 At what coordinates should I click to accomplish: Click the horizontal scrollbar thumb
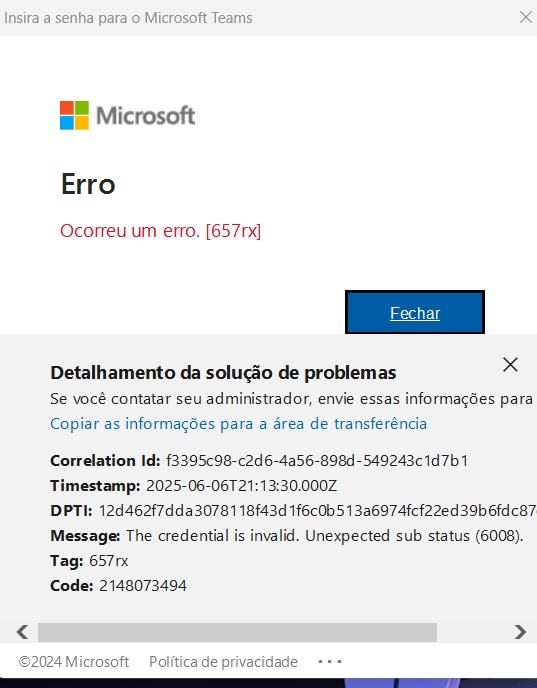(x=237, y=632)
